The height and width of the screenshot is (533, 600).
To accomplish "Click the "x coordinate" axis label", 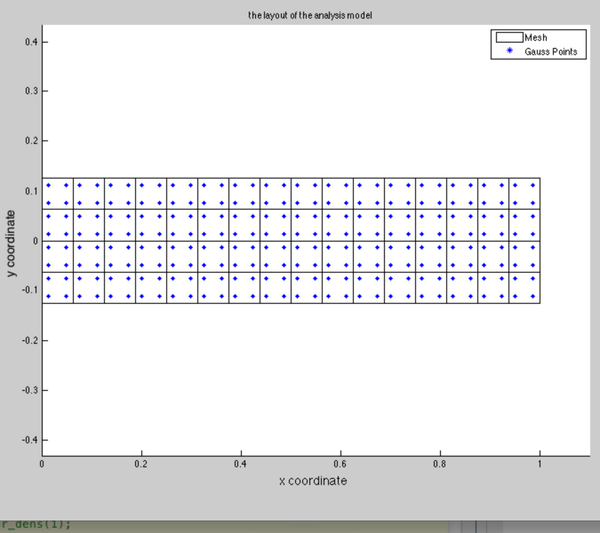I will tap(313, 481).
